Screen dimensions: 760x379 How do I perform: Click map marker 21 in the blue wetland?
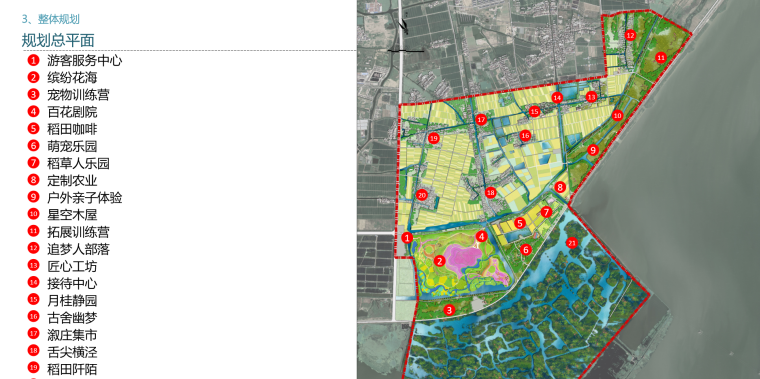pyautogui.click(x=572, y=243)
